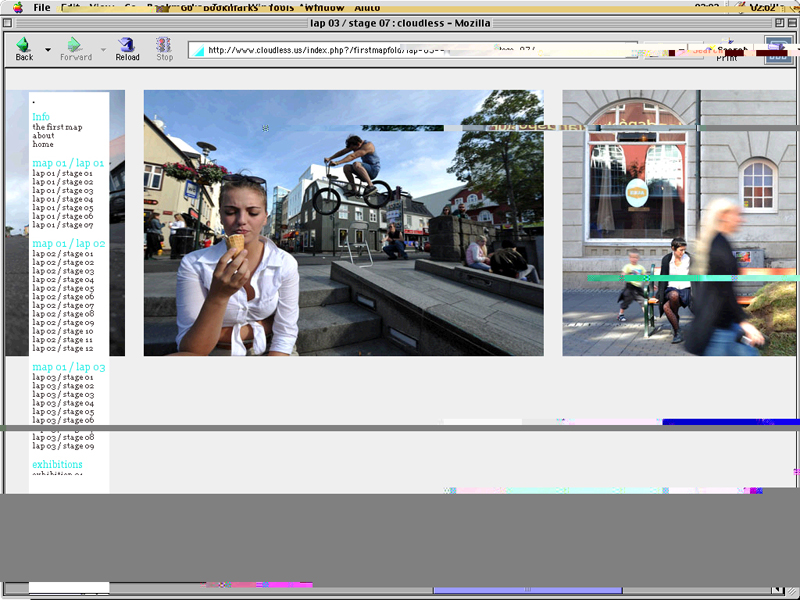This screenshot has width=800, height=600.
Task: Click the Stop loading button
Action: coord(164,49)
